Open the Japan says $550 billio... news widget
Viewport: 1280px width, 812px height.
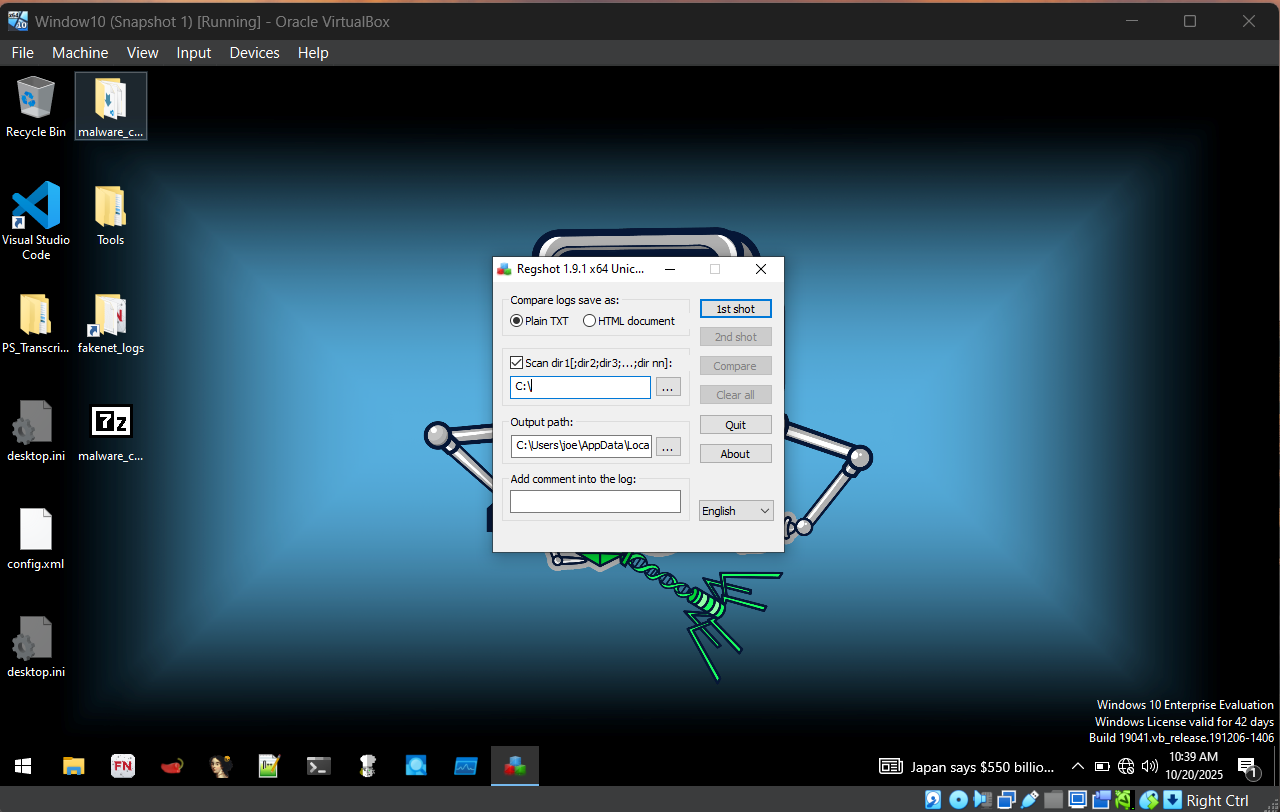pyautogui.click(x=967, y=767)
